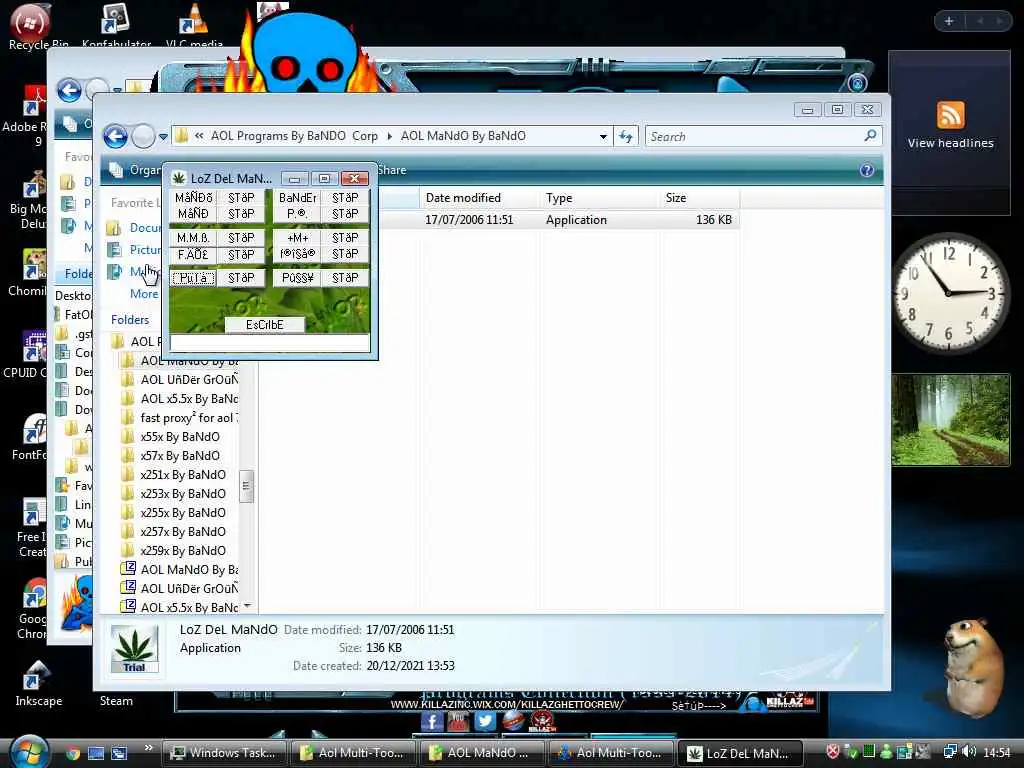The height and width of the screenshot is (768, 1024).
Task: Open the Windows Start orb
Action: pyautogui.click(x=27, y=752)
